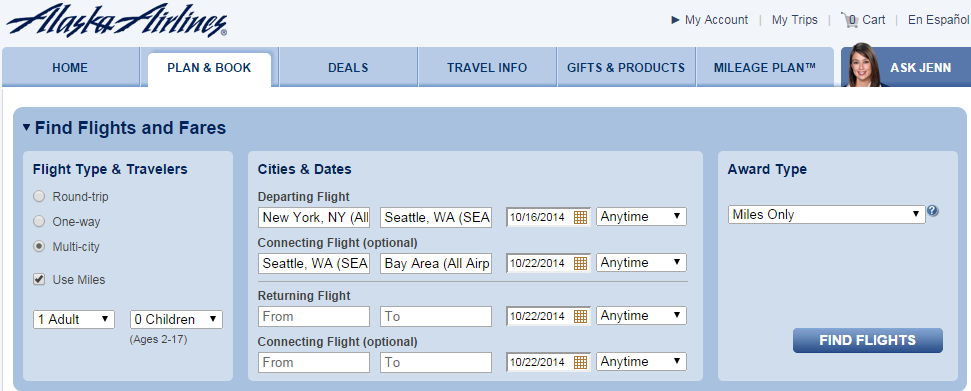Click the Alaska Airlines logo
Image resolution: width=971 pixels, height=391 pixels.
116,20
